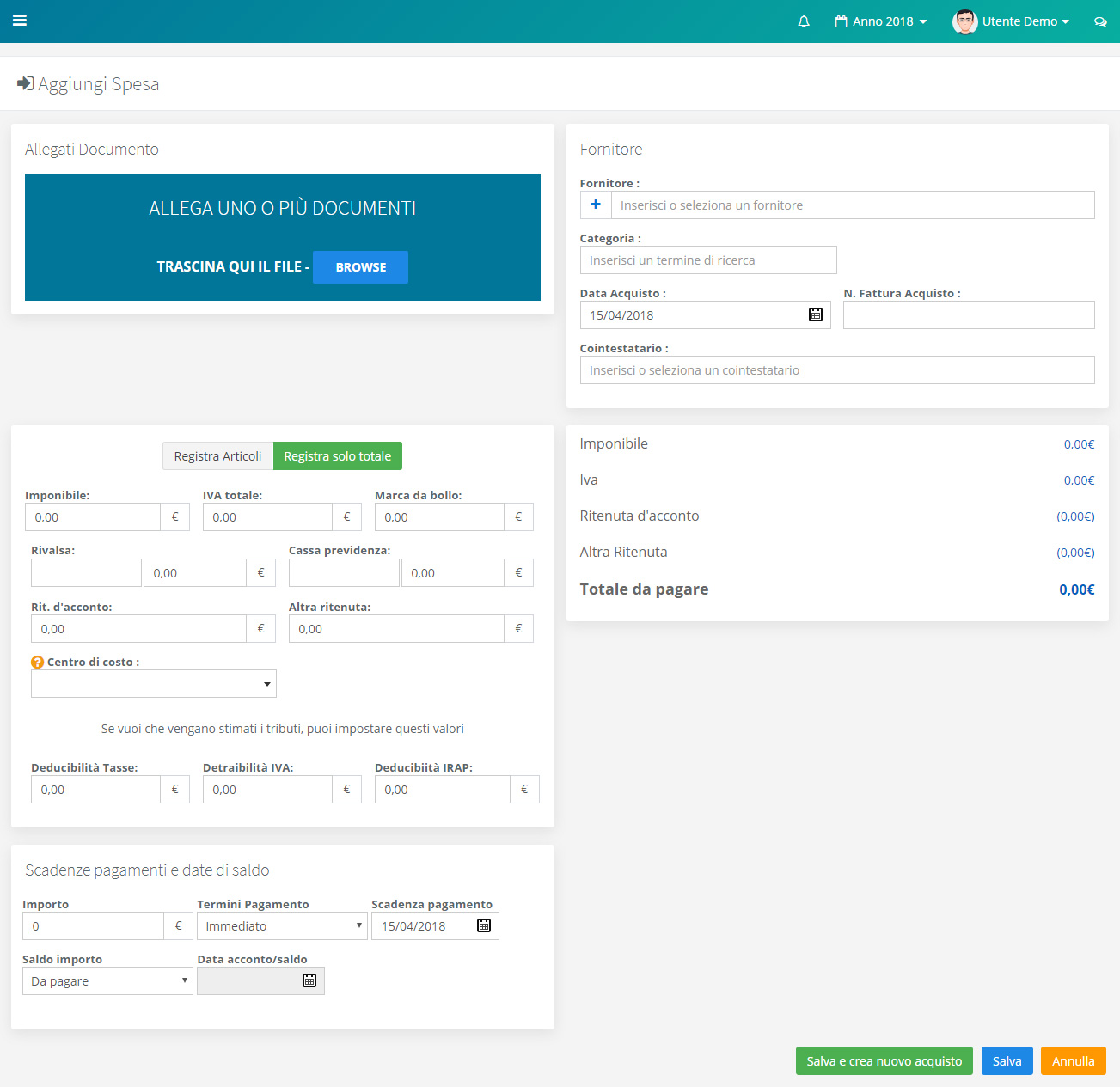Expand the Anno 2018 year dropdown
The image size is (1120, 1087).
pyautogui.click(x=881, y=21)
